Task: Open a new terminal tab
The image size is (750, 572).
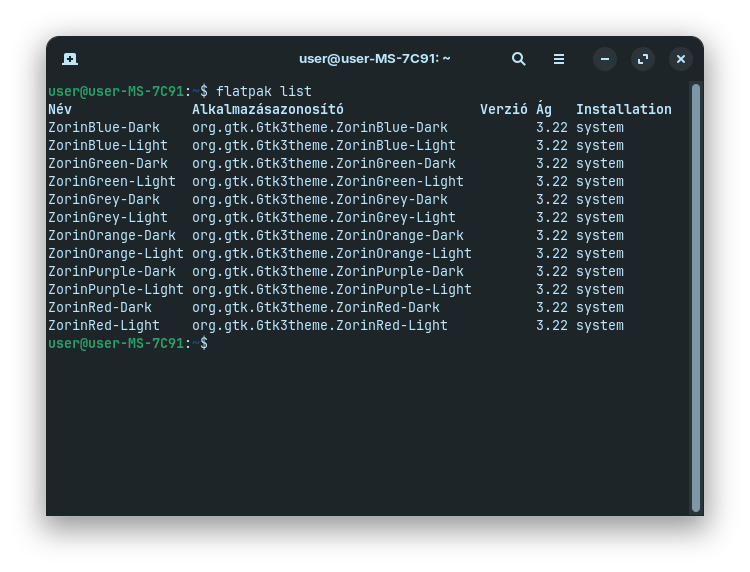Action: tap(70, 59)
